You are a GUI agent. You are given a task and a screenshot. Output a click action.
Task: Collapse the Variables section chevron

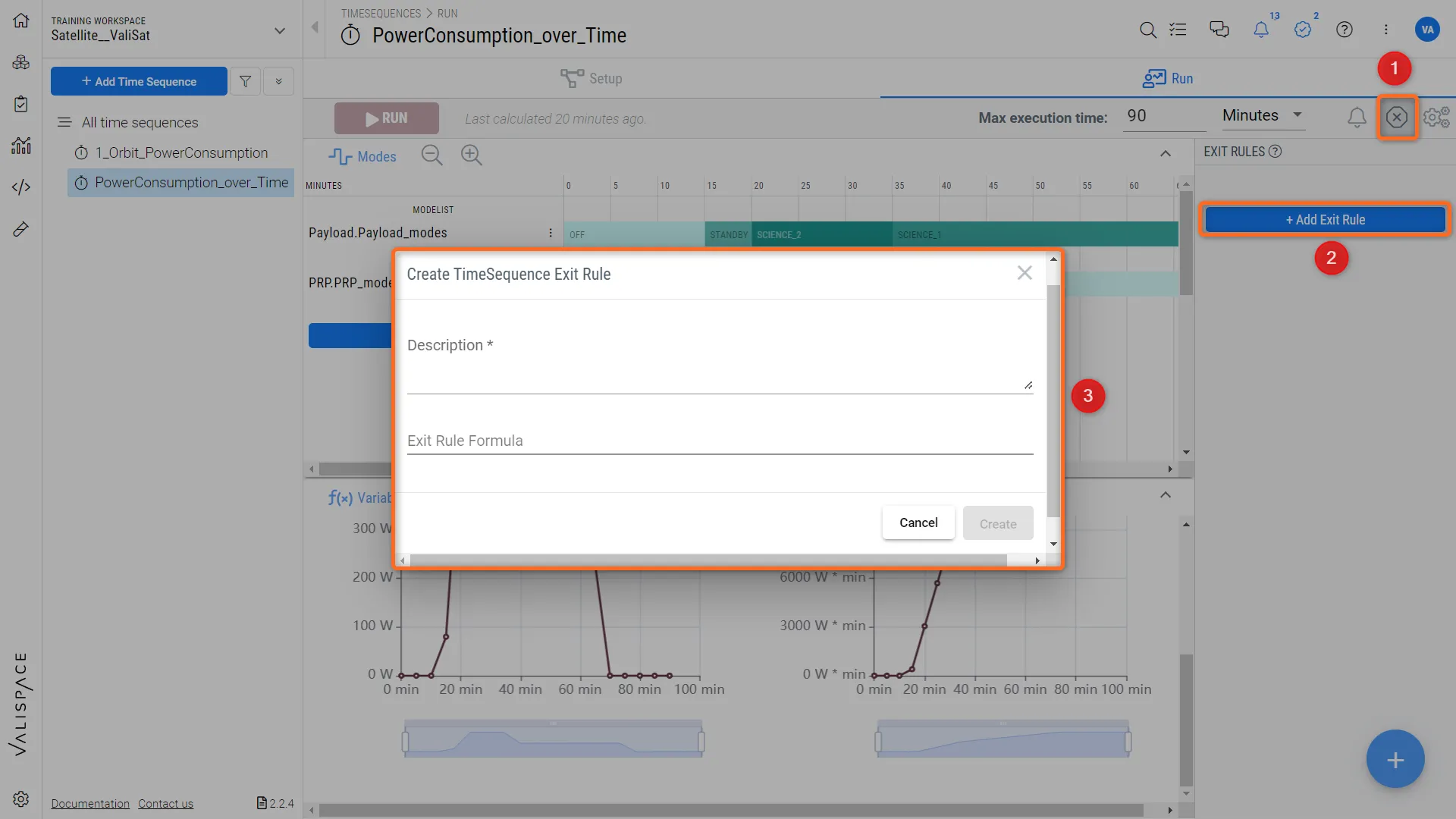(1166, 495)
